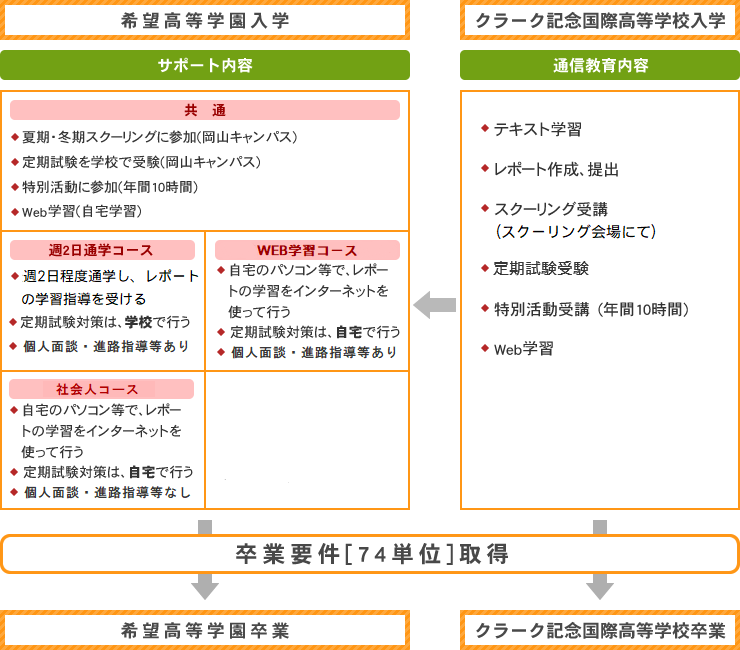Click the (スクーリング会場にて) text

pos(576,231)
